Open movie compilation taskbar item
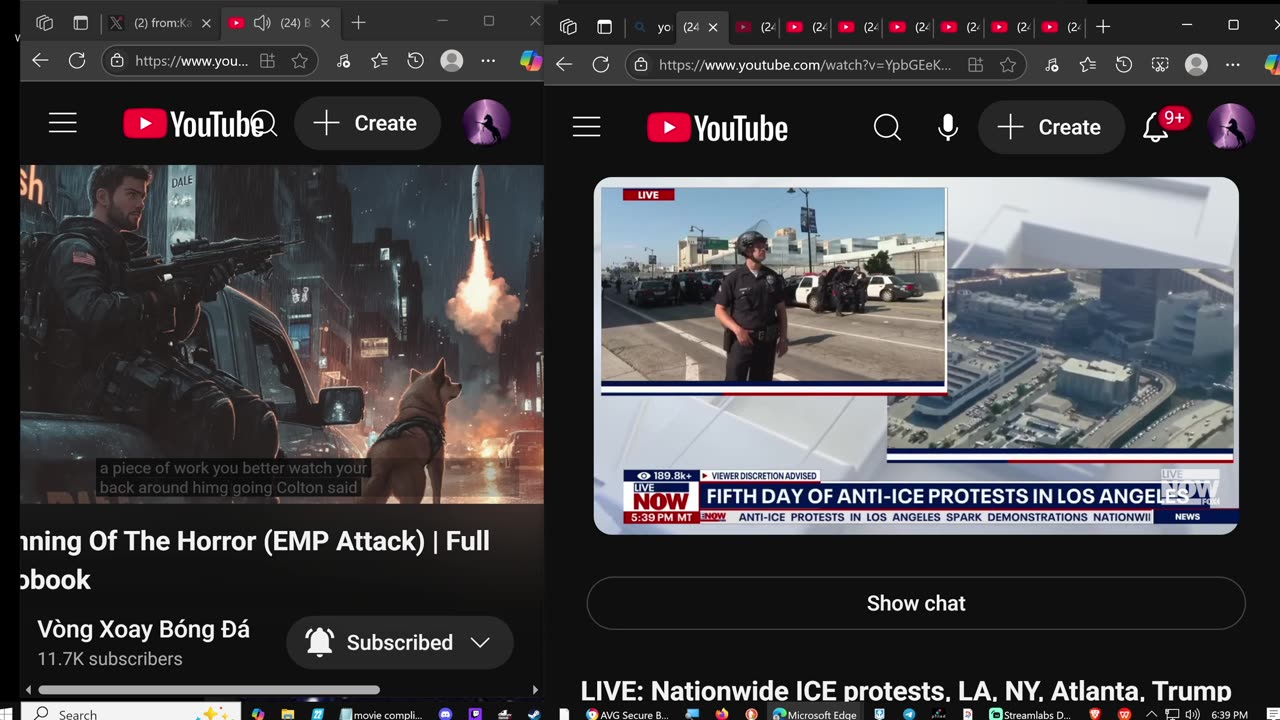Screen dimensions: 1280x720 pyautogui.click(x=380, y=714)
